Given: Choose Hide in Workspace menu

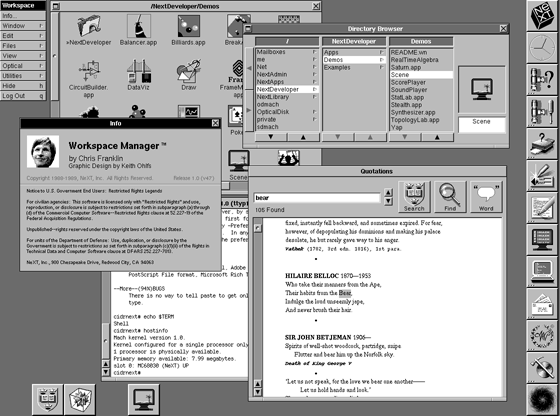Looking at the screenshot, I should [23, 86].
